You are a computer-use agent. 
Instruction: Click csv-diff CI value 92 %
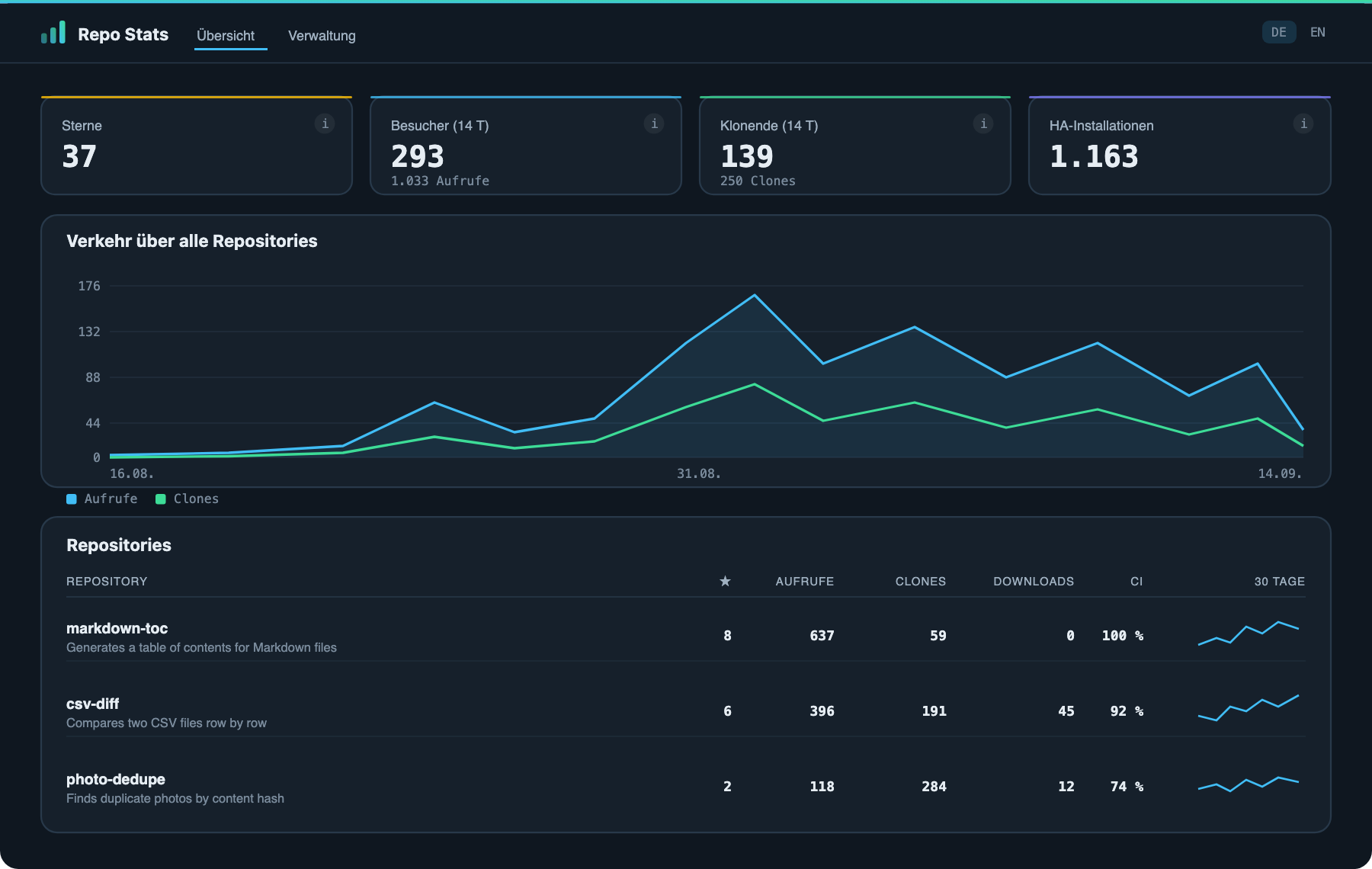[x=1127, y=710]
